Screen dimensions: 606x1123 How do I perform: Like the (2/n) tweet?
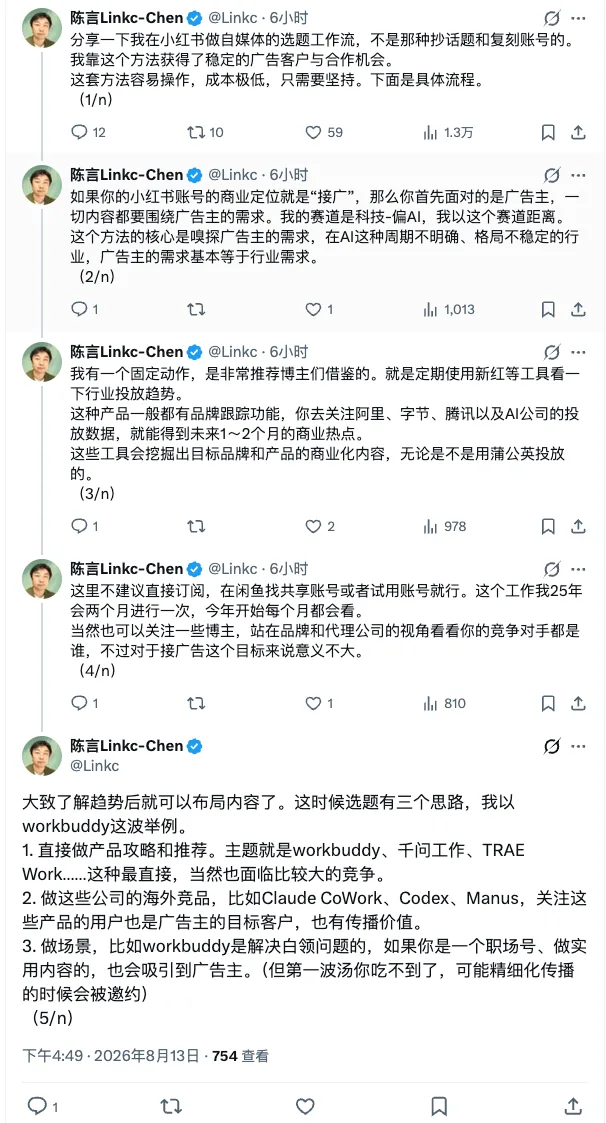point(319,309)
